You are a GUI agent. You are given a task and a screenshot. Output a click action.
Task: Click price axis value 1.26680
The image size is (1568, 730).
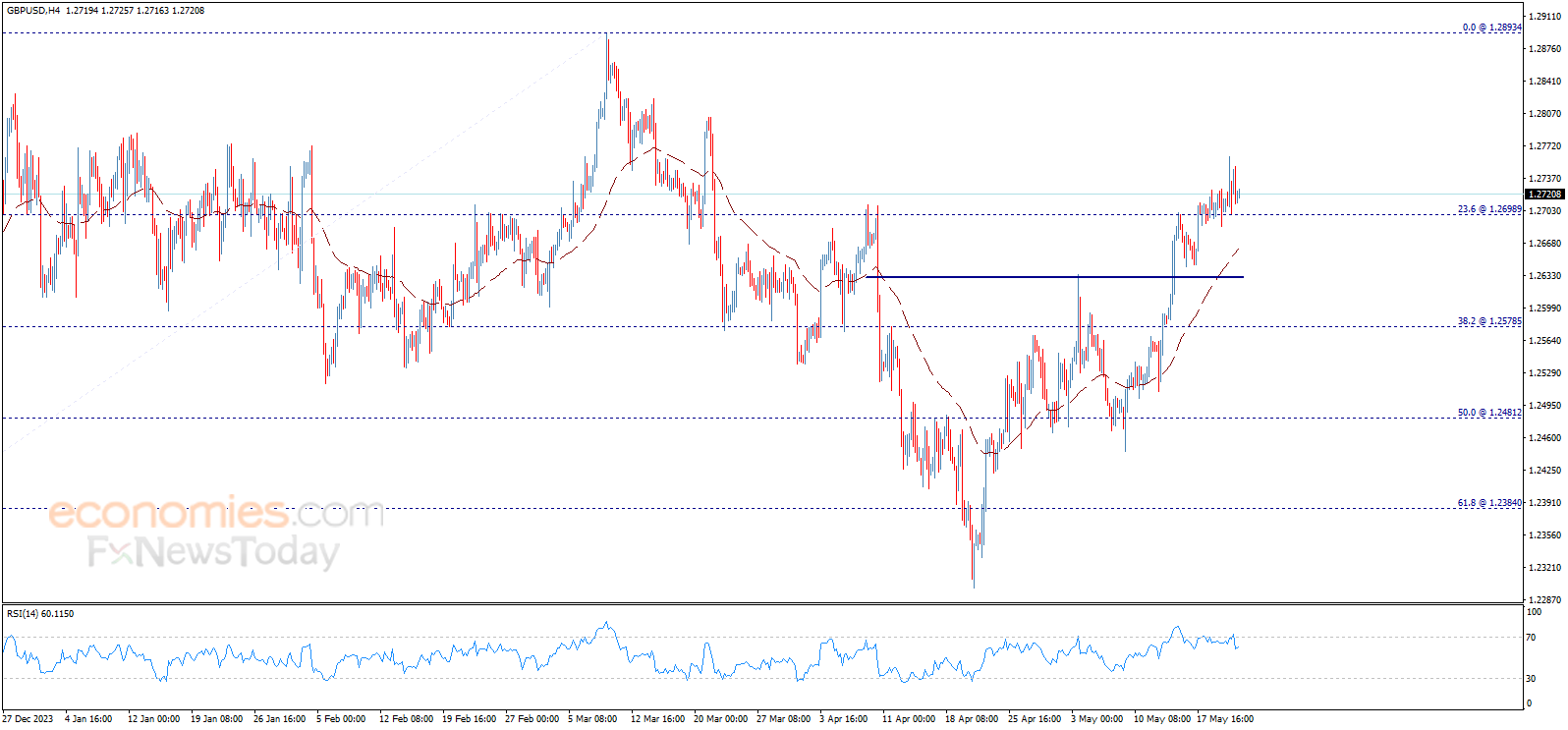click(x=1545, y=244)
